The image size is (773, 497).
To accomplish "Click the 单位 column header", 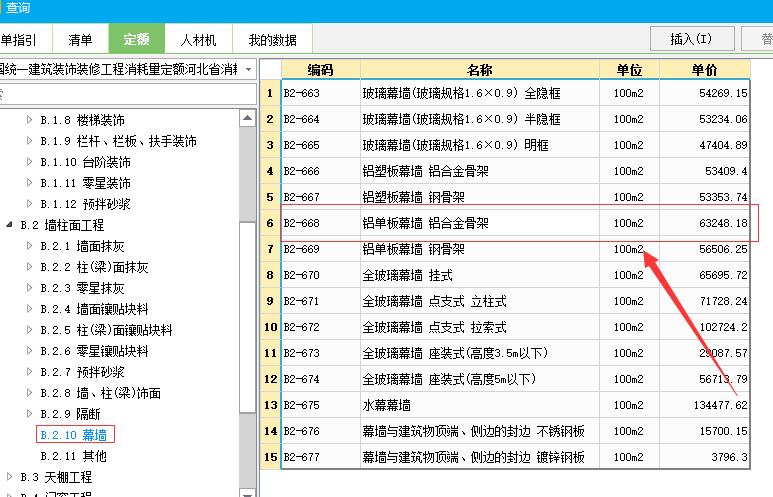I will pos(629,70).
